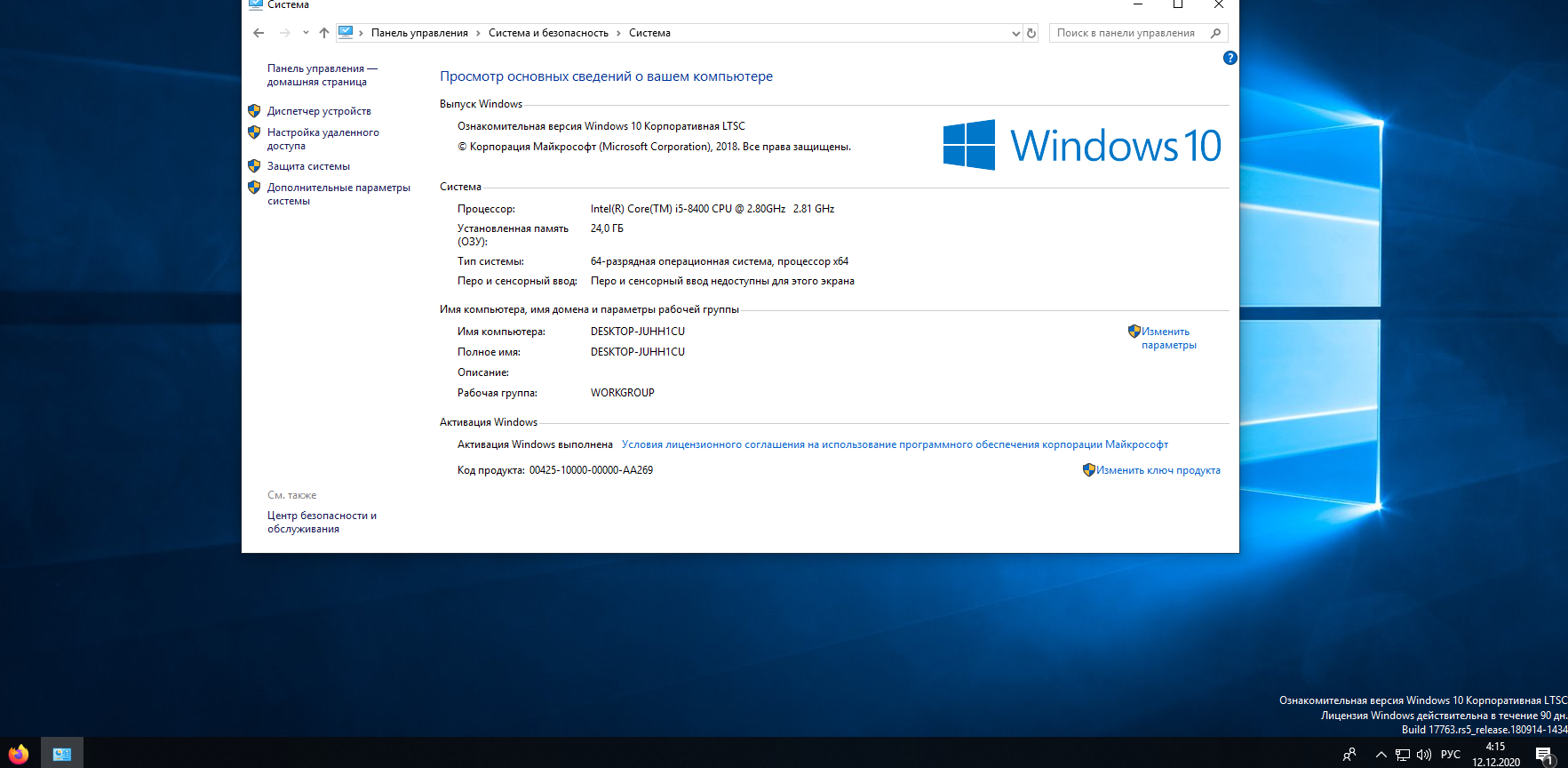Open Firefox from the taskbar
The image size is (1568, 768).
click(19, 754)
